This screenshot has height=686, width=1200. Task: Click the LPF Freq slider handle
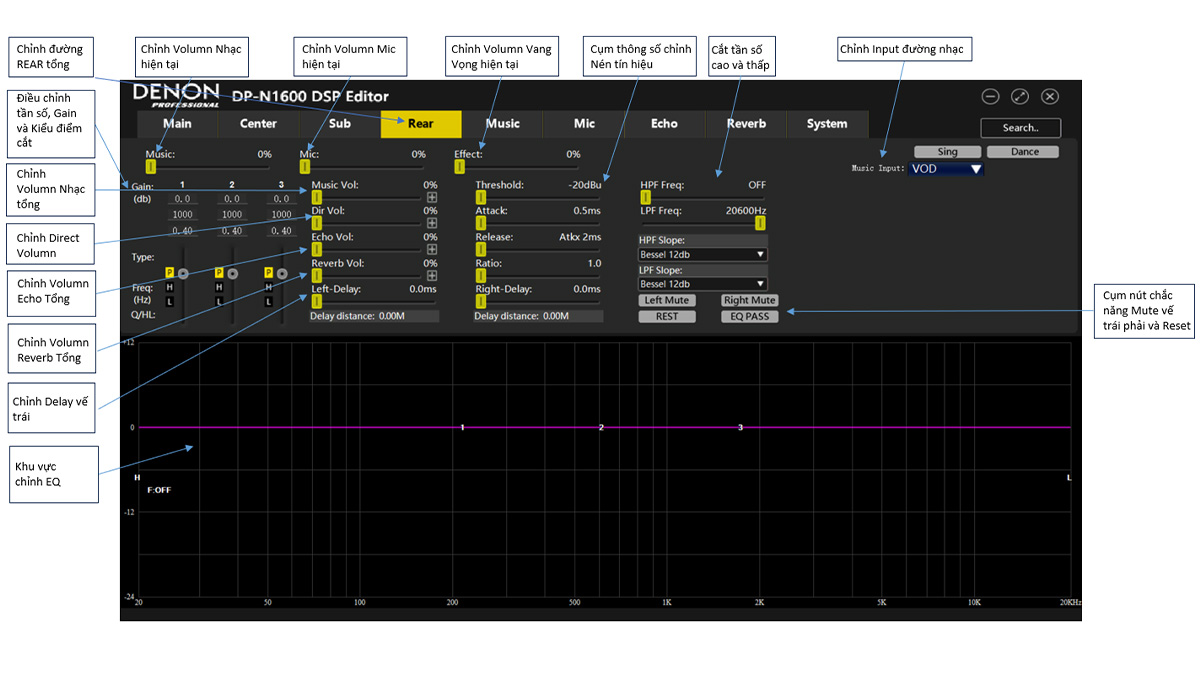pos(760,223)
